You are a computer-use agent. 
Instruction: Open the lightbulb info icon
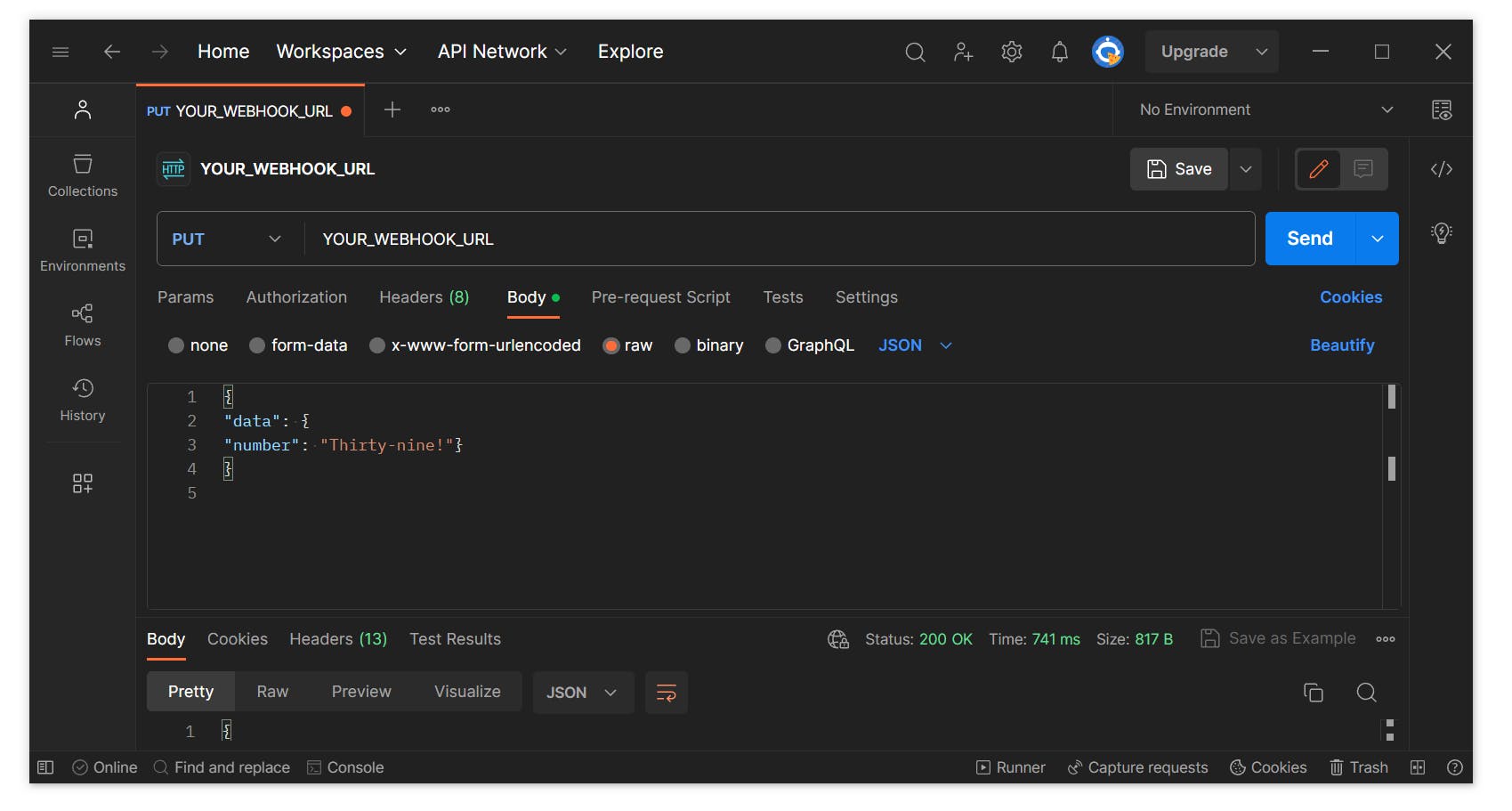pyautogui.click(x=1442, y=233)
